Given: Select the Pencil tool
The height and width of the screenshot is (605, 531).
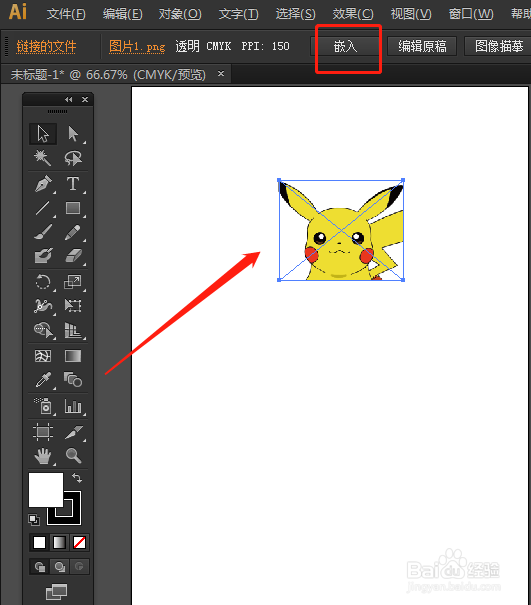Looking at the screenshot, I should pyautogui.click(x=73, y=232).
